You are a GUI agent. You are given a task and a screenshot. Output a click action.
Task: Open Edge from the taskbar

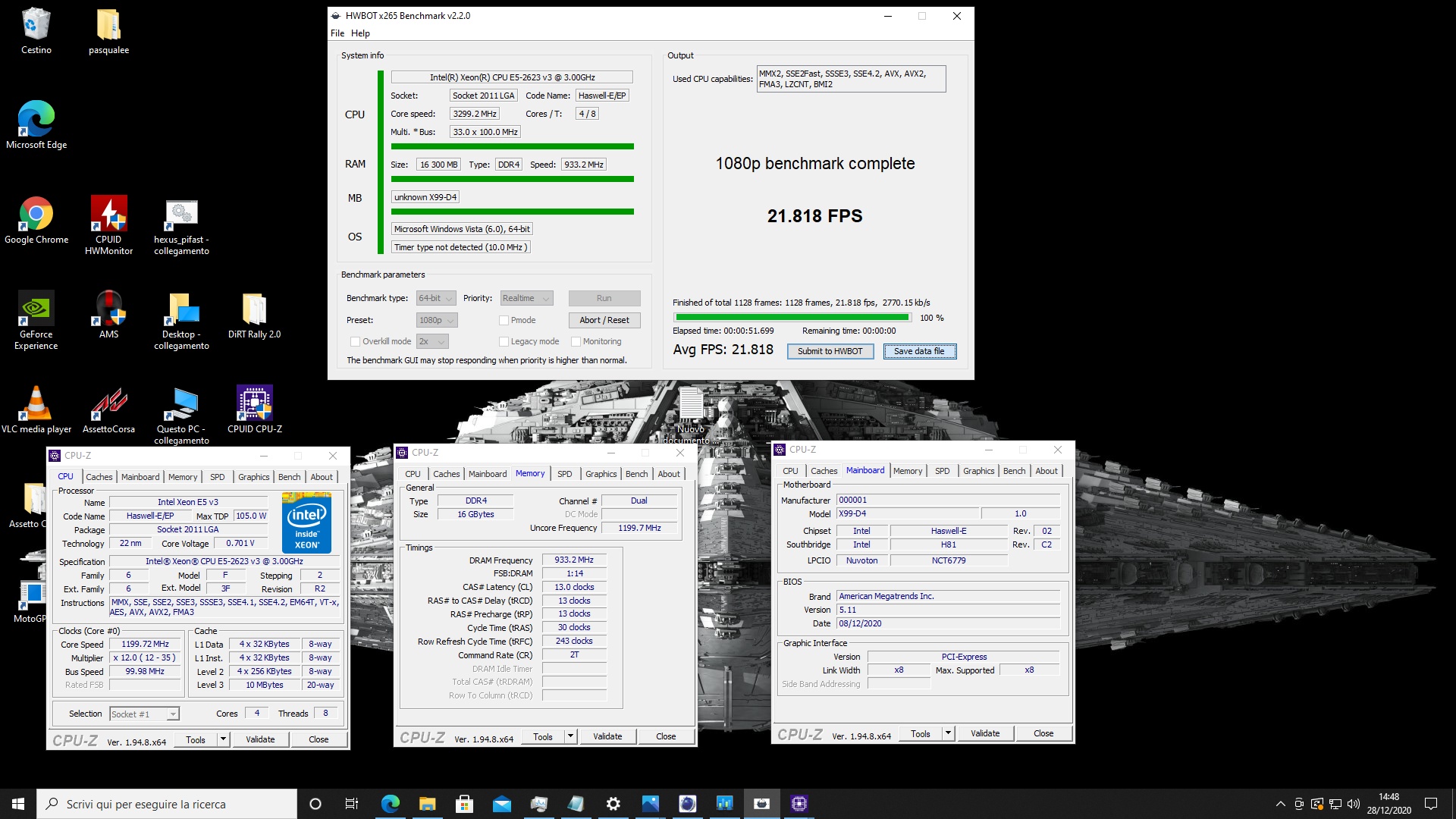click(x=391, y=804)
